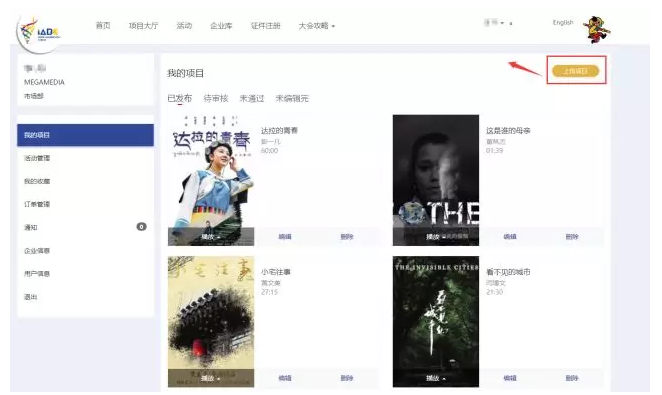The image size is (662, 395).
Task: Click 删除 for 达拉的青春
Action: pos(347,237)
